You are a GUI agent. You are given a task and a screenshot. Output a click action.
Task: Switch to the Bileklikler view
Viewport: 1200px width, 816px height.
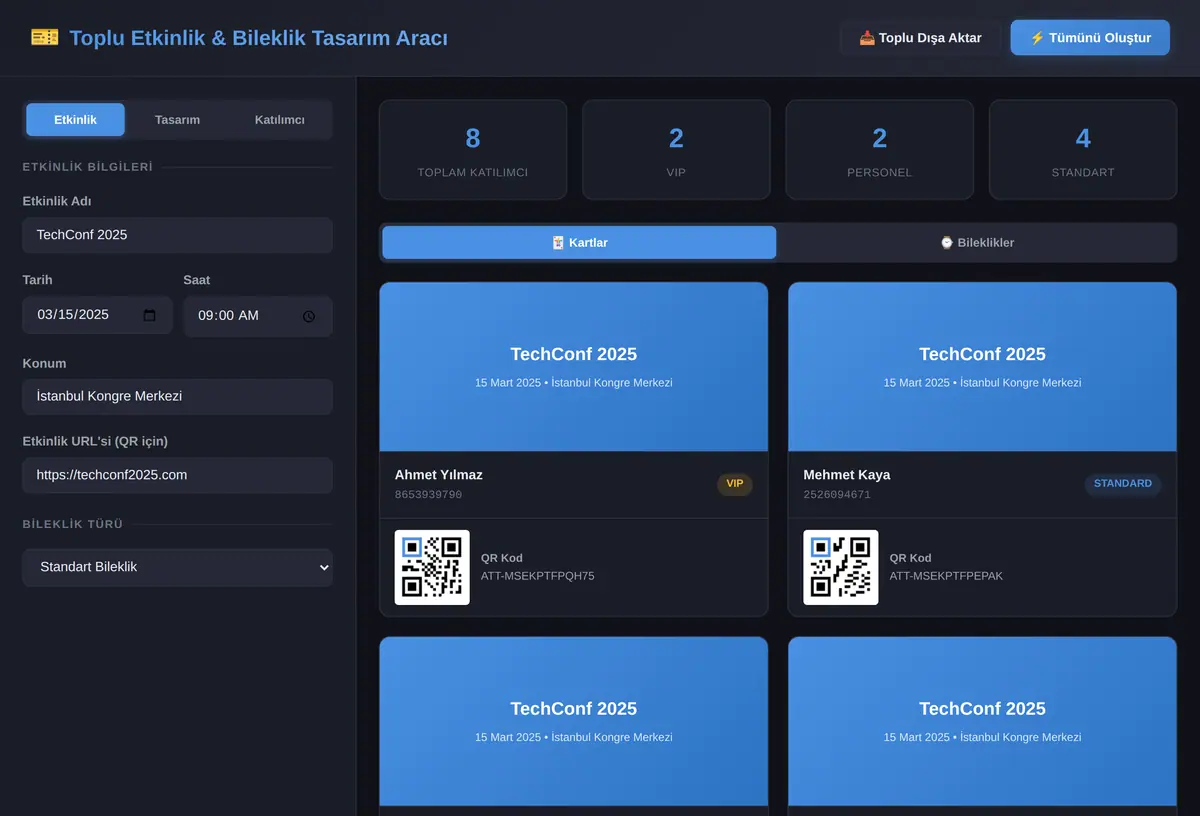[x=977, y=243]
